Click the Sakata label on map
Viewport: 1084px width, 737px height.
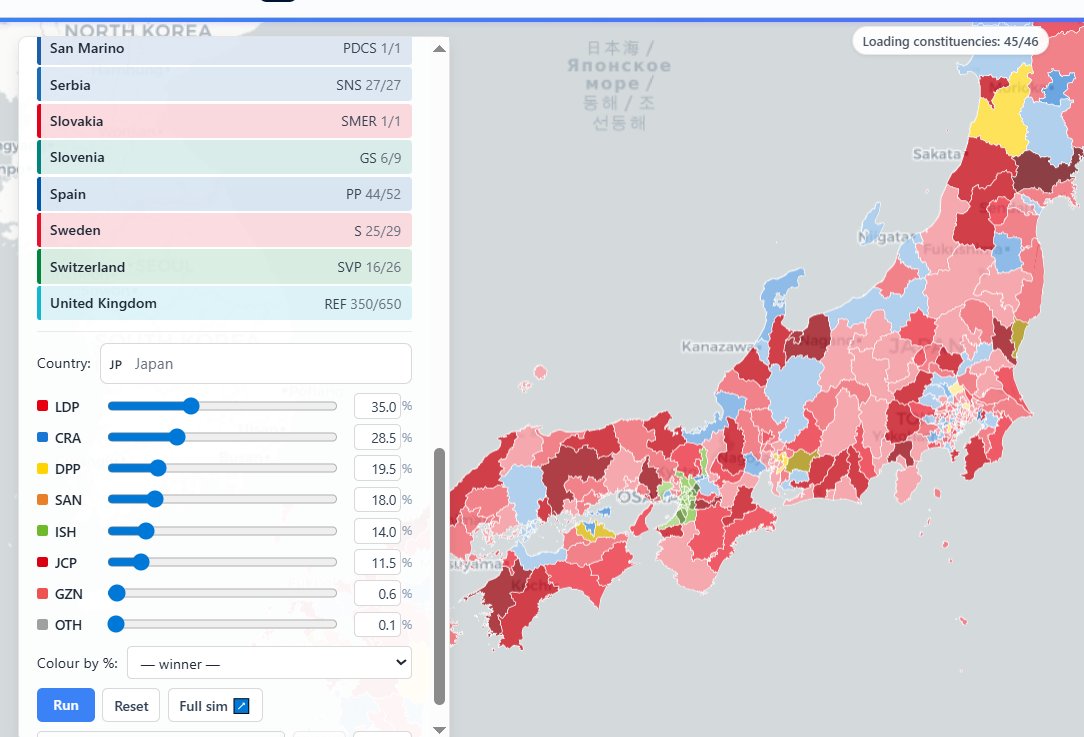point(936,153)
